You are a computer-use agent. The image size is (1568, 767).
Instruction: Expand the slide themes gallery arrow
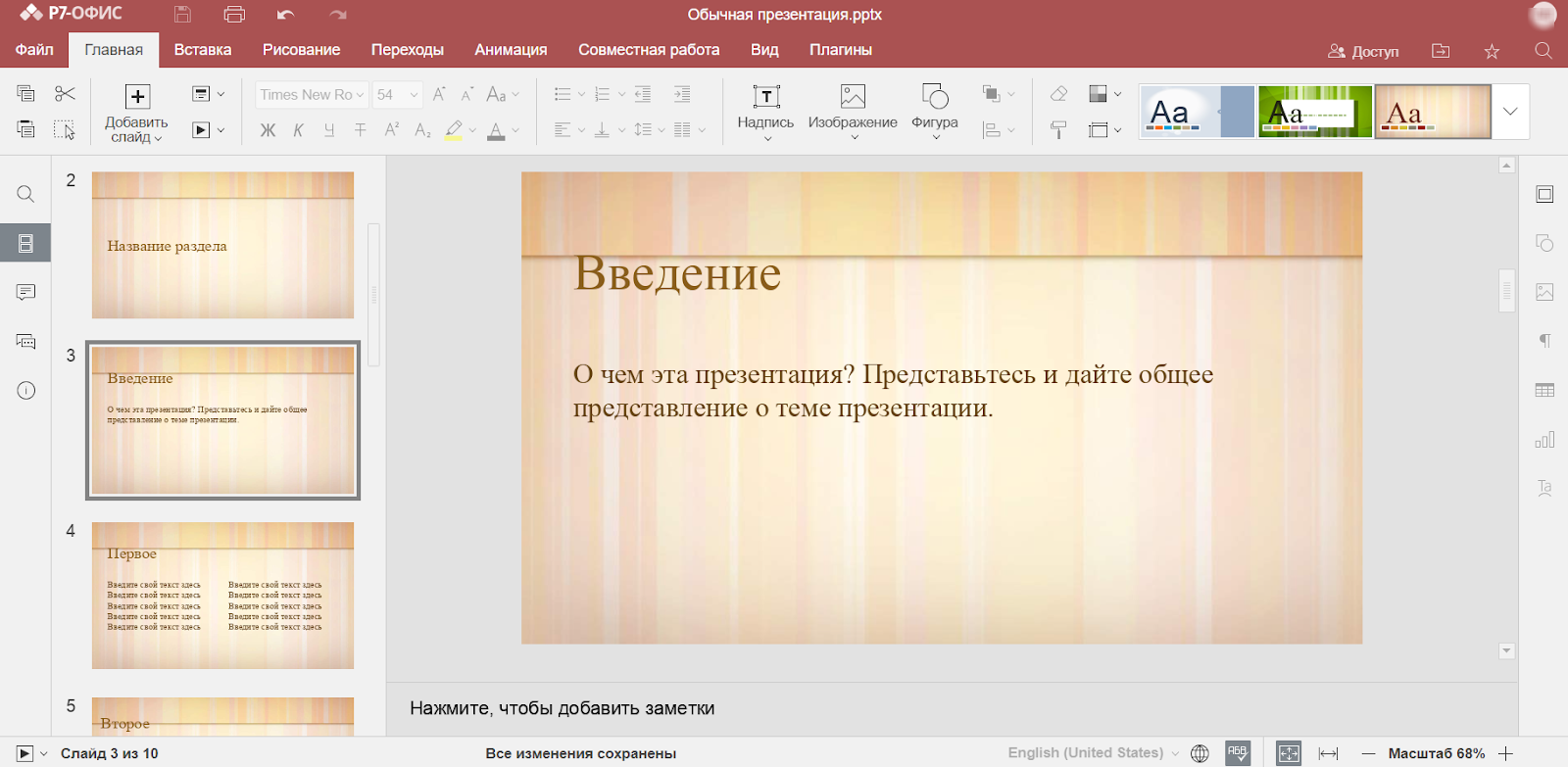[x=1510, y=112]
